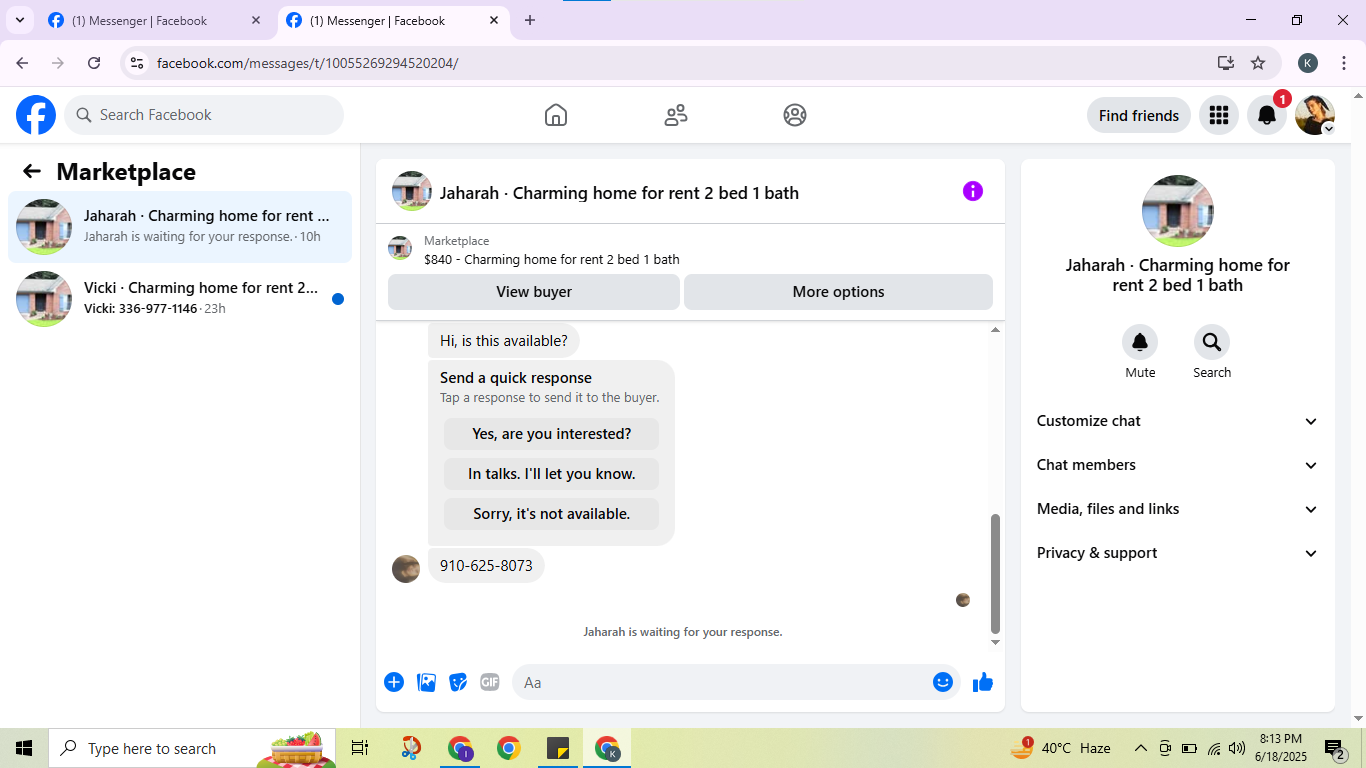Image resolution: width=1366 pixels, height=768 pixels.
Task: Click Find friends button
Action: [1139, 115]
